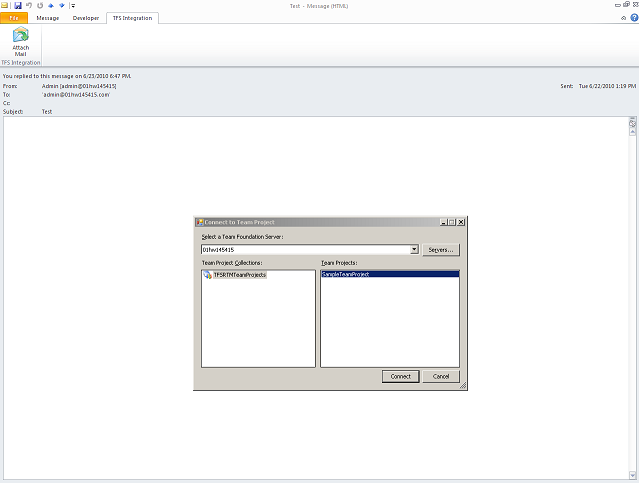This screenshot has width=639, height=483.
Task: Click the Save icon in the quick access toolbar
Action: pos(18,5)
